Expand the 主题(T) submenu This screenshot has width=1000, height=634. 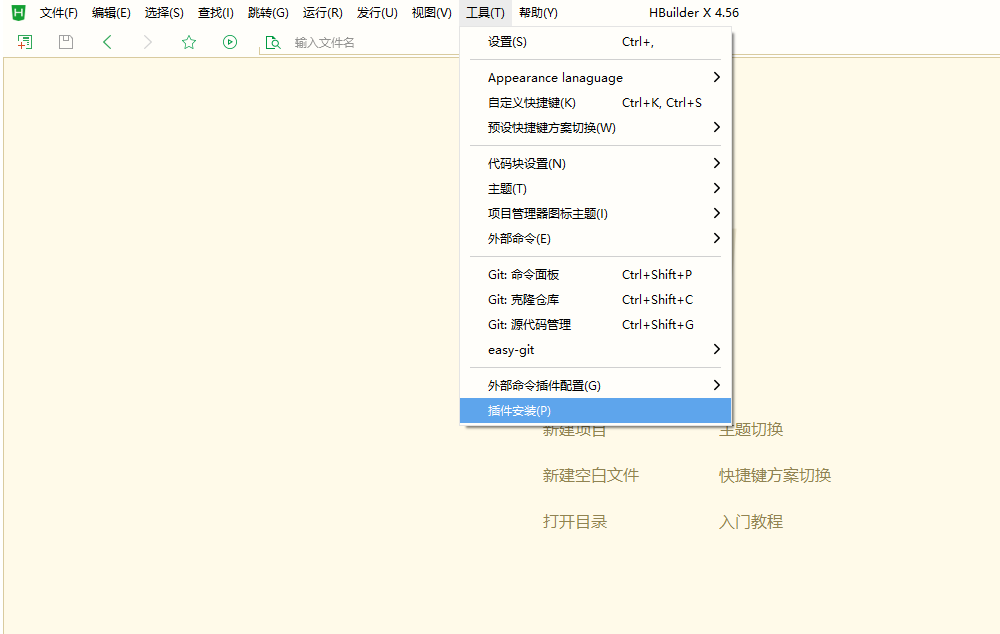596,189
